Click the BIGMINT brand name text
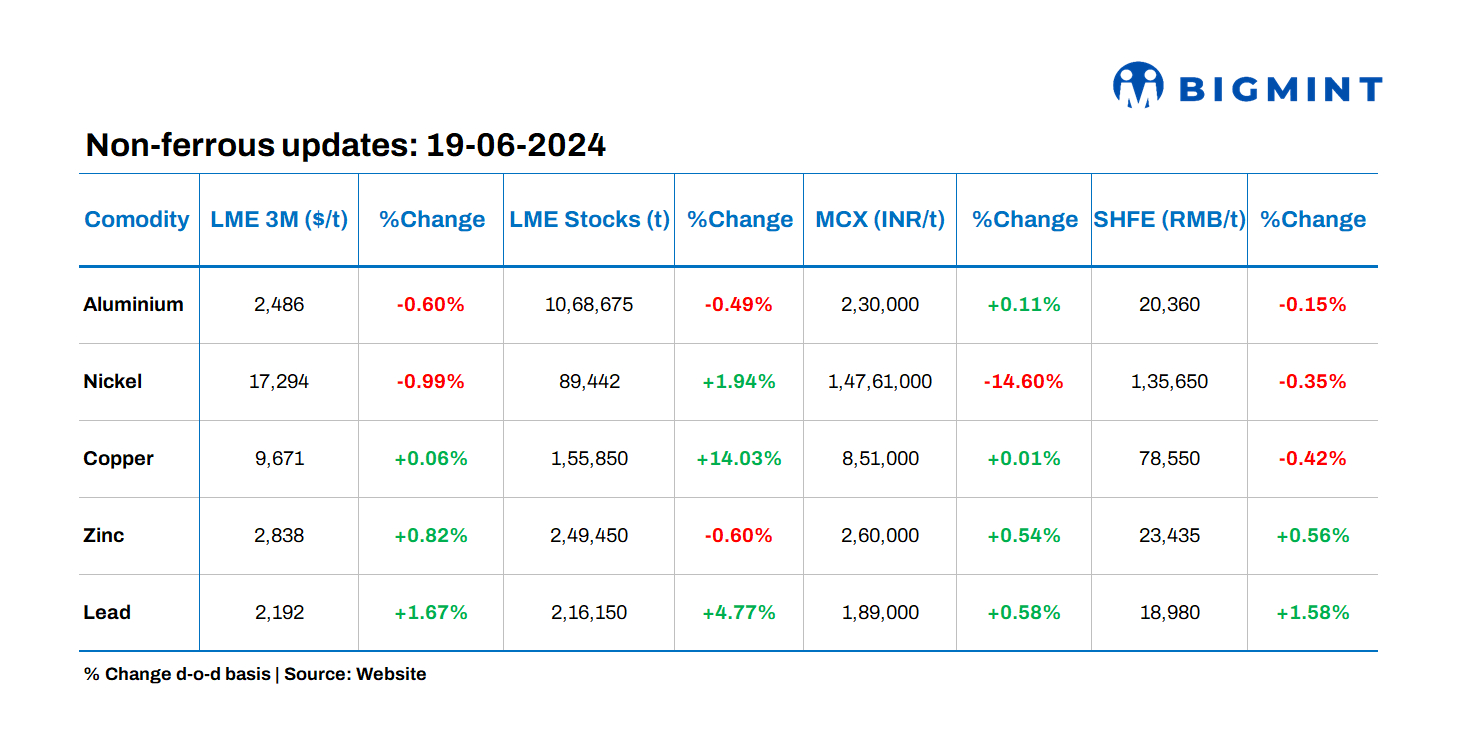Screen dimensions: 1466x744 click(1281, 90)
